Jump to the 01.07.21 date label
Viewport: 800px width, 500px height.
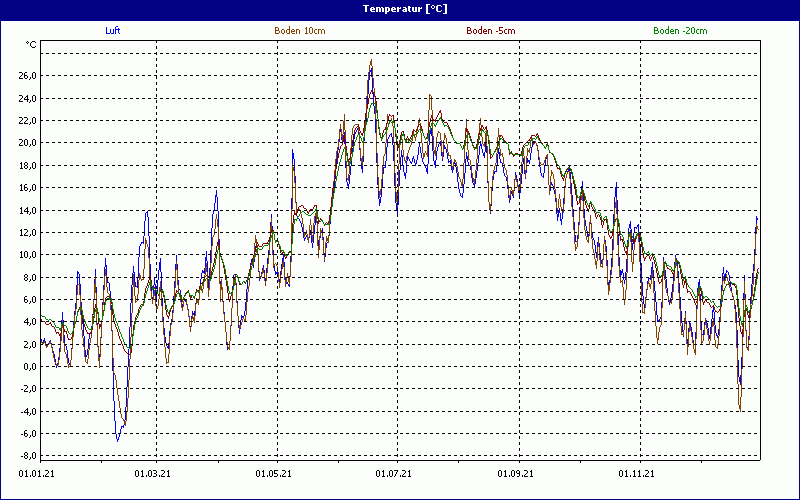[395, 473]
